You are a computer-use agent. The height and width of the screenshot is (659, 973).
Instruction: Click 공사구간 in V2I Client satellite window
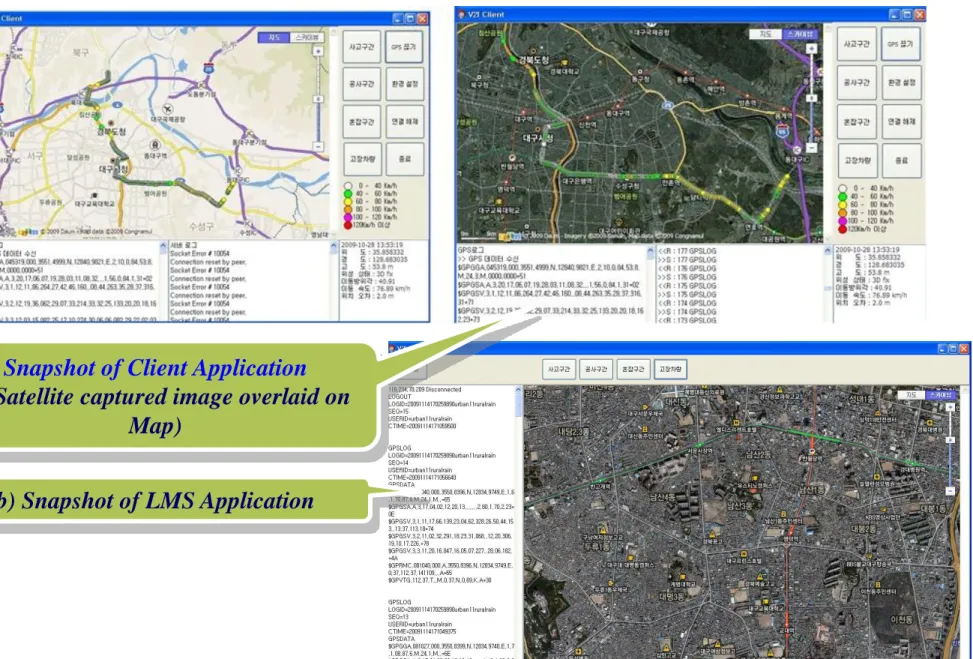[x=856, y=83]
